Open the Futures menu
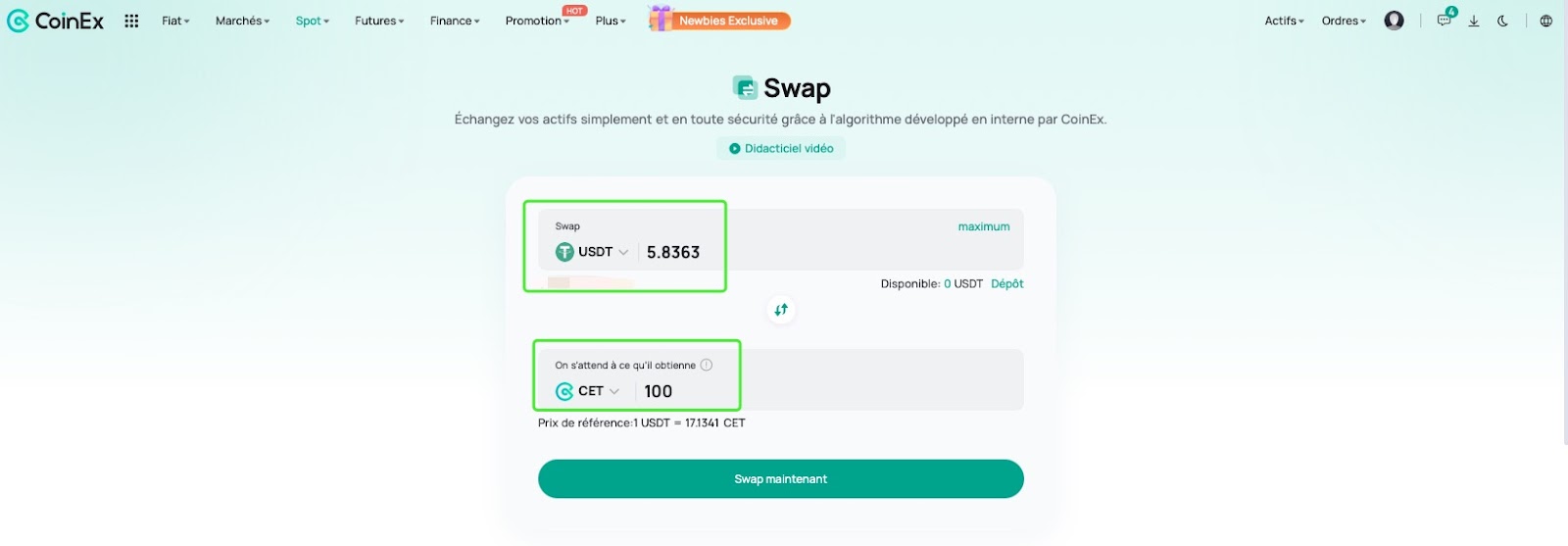Image resolution: width=1568 pixels, height=546 pixels. [379, 21]
